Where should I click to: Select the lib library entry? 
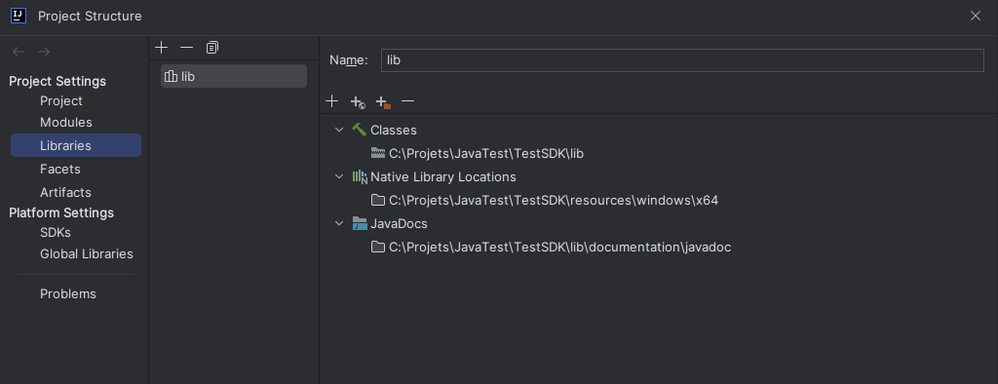[x=234, y=76]
